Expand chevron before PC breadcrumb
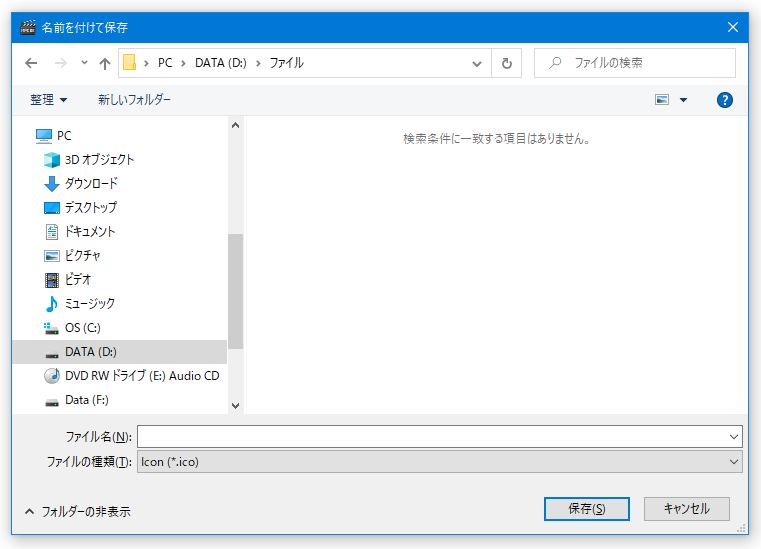 [x=146, y=63]
